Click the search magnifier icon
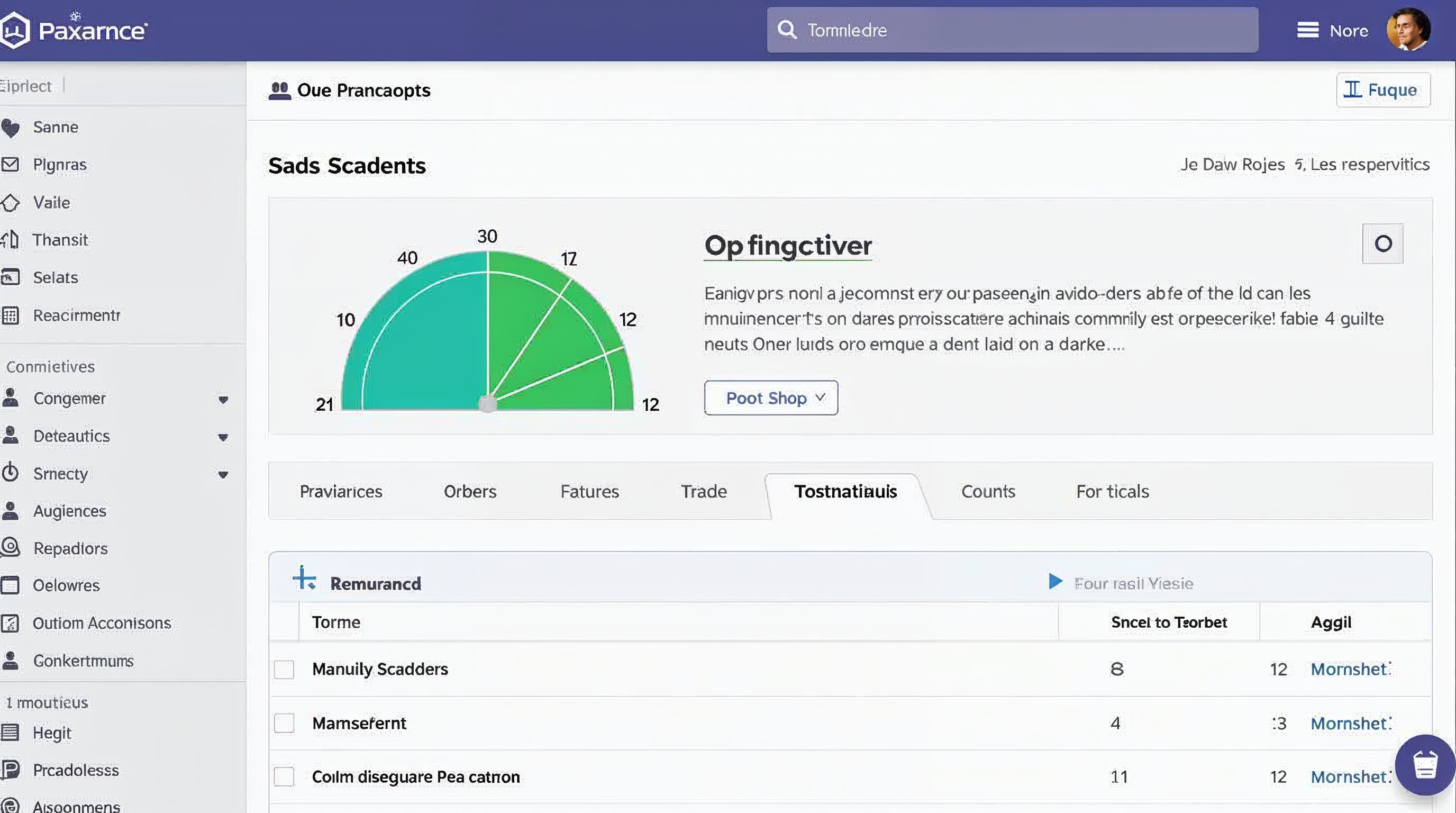1456x813 pixels. pos(786,30)
